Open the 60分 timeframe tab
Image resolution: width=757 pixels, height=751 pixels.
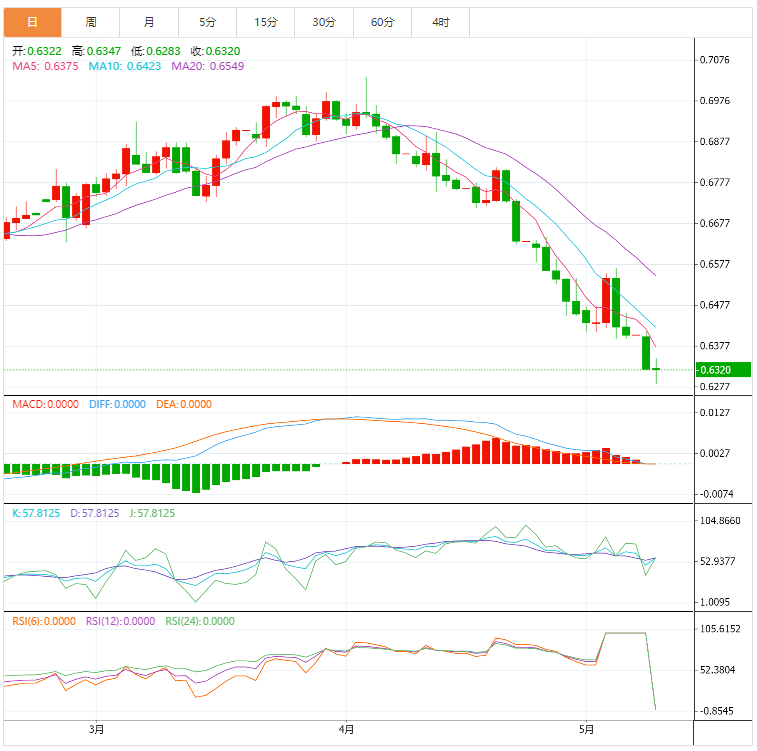pyautogui.click(x=382, y=22)
